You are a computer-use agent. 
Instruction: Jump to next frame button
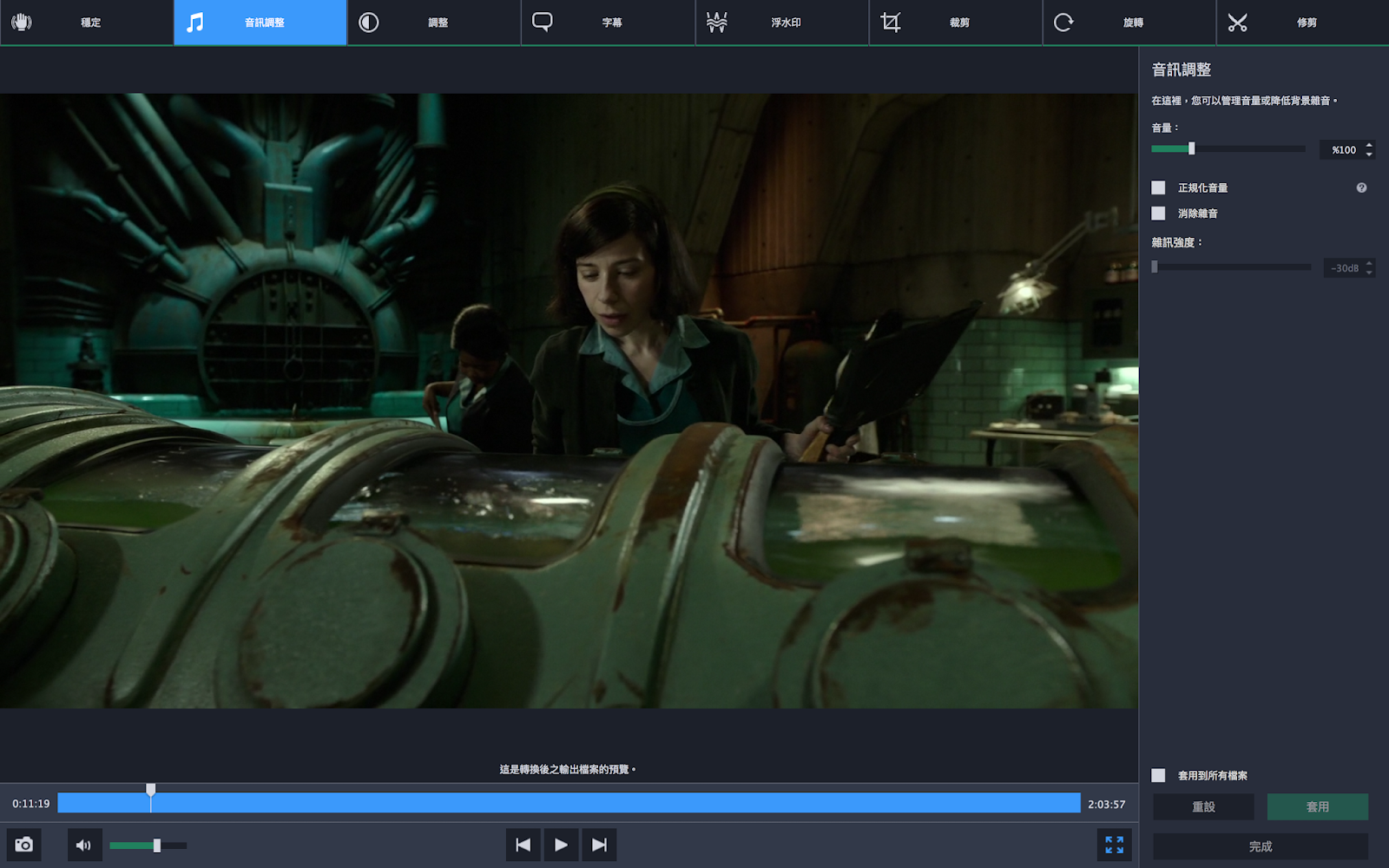tap(599, 845)
